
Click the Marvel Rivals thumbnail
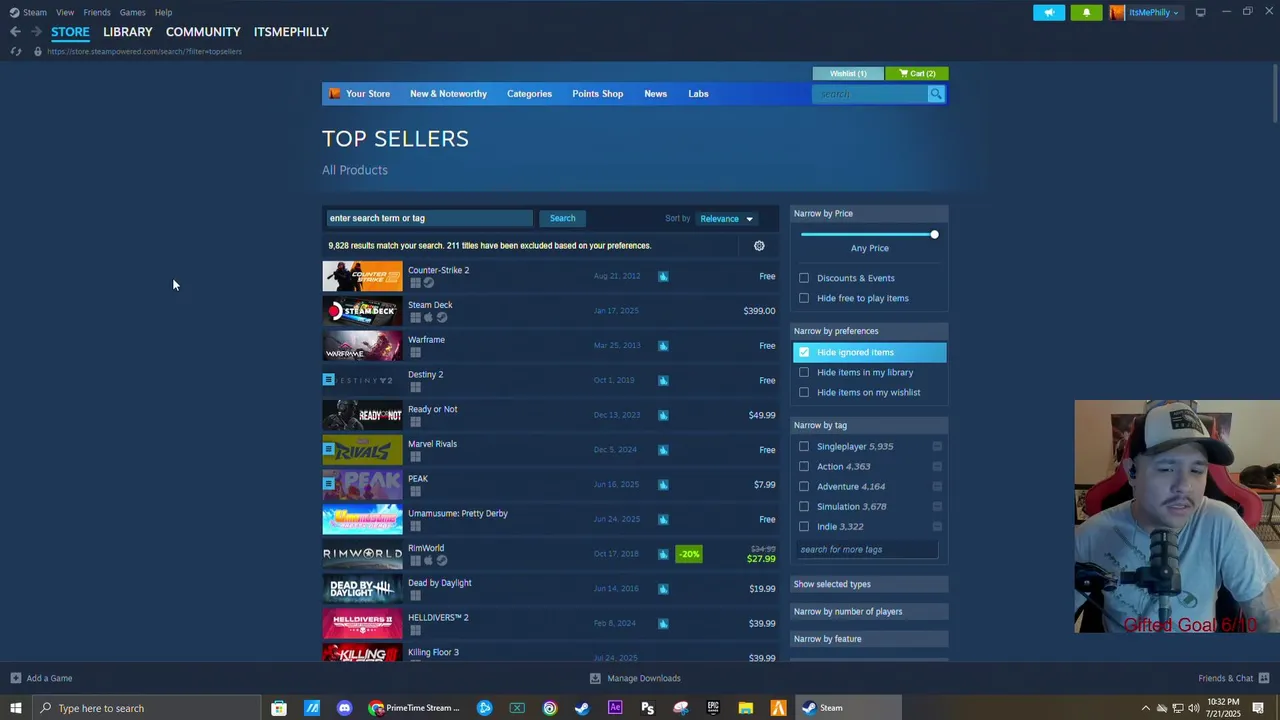coord(362,449)
